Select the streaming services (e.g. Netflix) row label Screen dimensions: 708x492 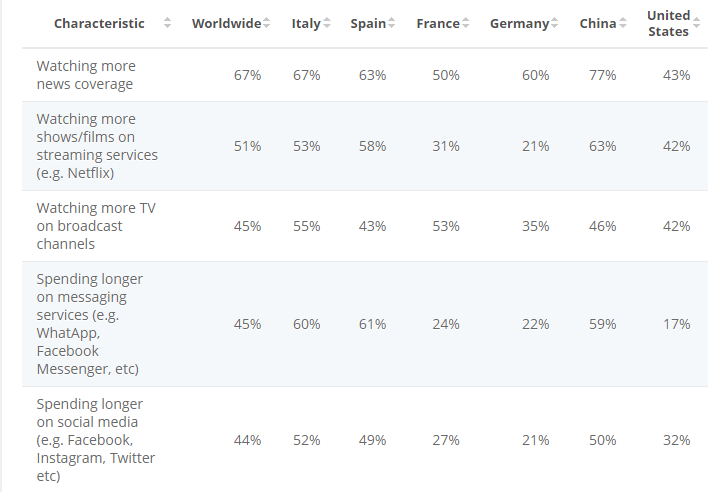coord(97,146)
